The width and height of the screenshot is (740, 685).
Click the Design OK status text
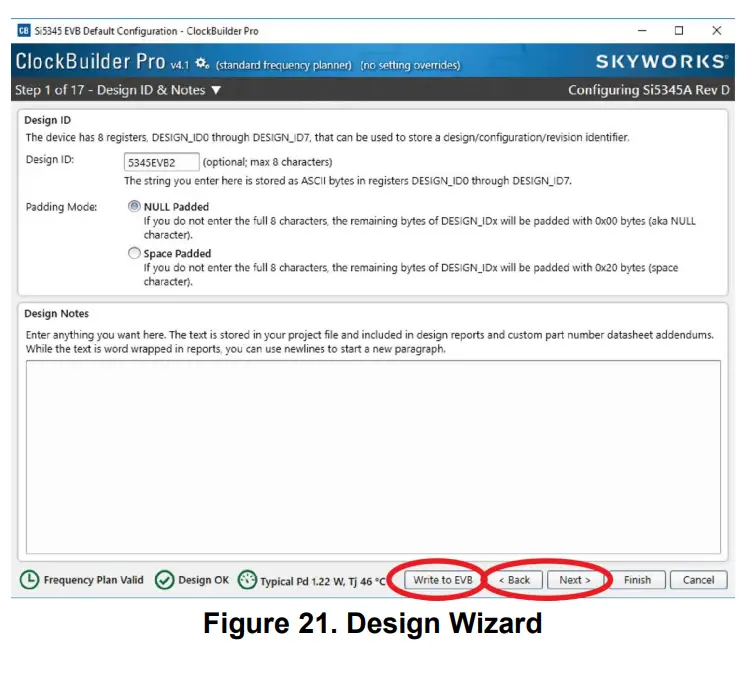203,580
